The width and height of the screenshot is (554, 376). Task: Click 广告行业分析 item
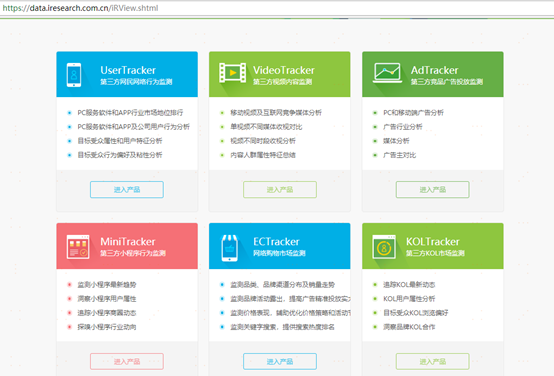pos(403,127)
